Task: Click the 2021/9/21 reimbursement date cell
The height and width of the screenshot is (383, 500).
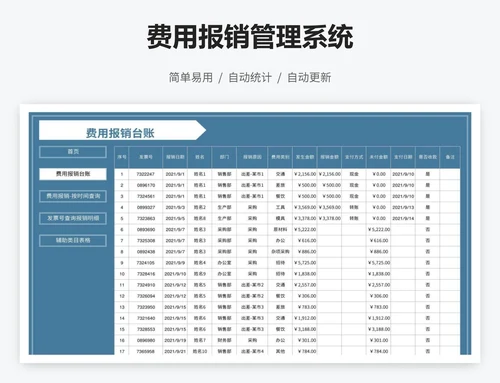Action: pyautogui.click(x=175, y=351)
